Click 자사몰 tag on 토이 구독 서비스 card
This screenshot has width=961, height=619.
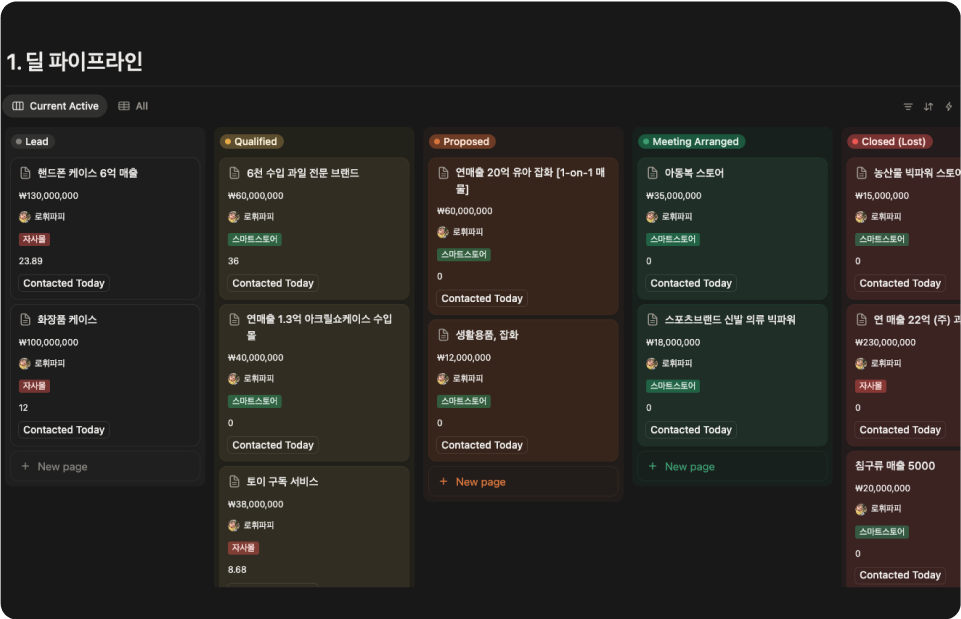[243, 548]
